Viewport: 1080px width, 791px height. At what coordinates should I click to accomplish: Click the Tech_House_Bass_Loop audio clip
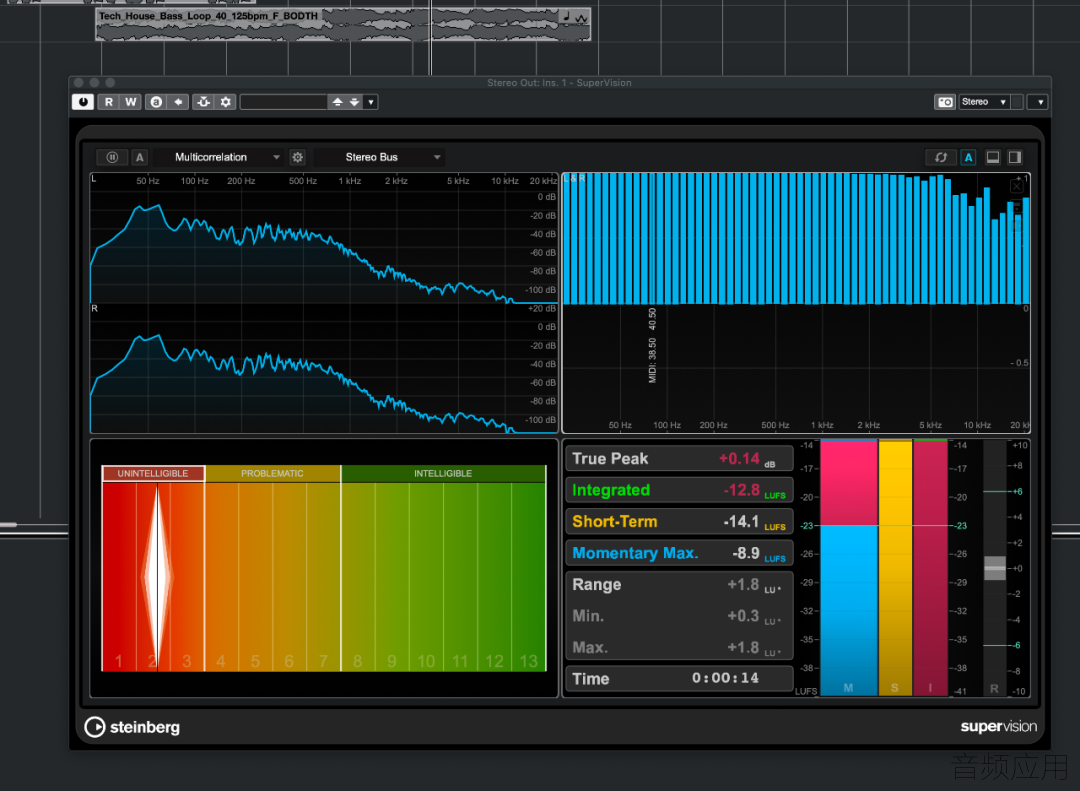pos(343,24)
